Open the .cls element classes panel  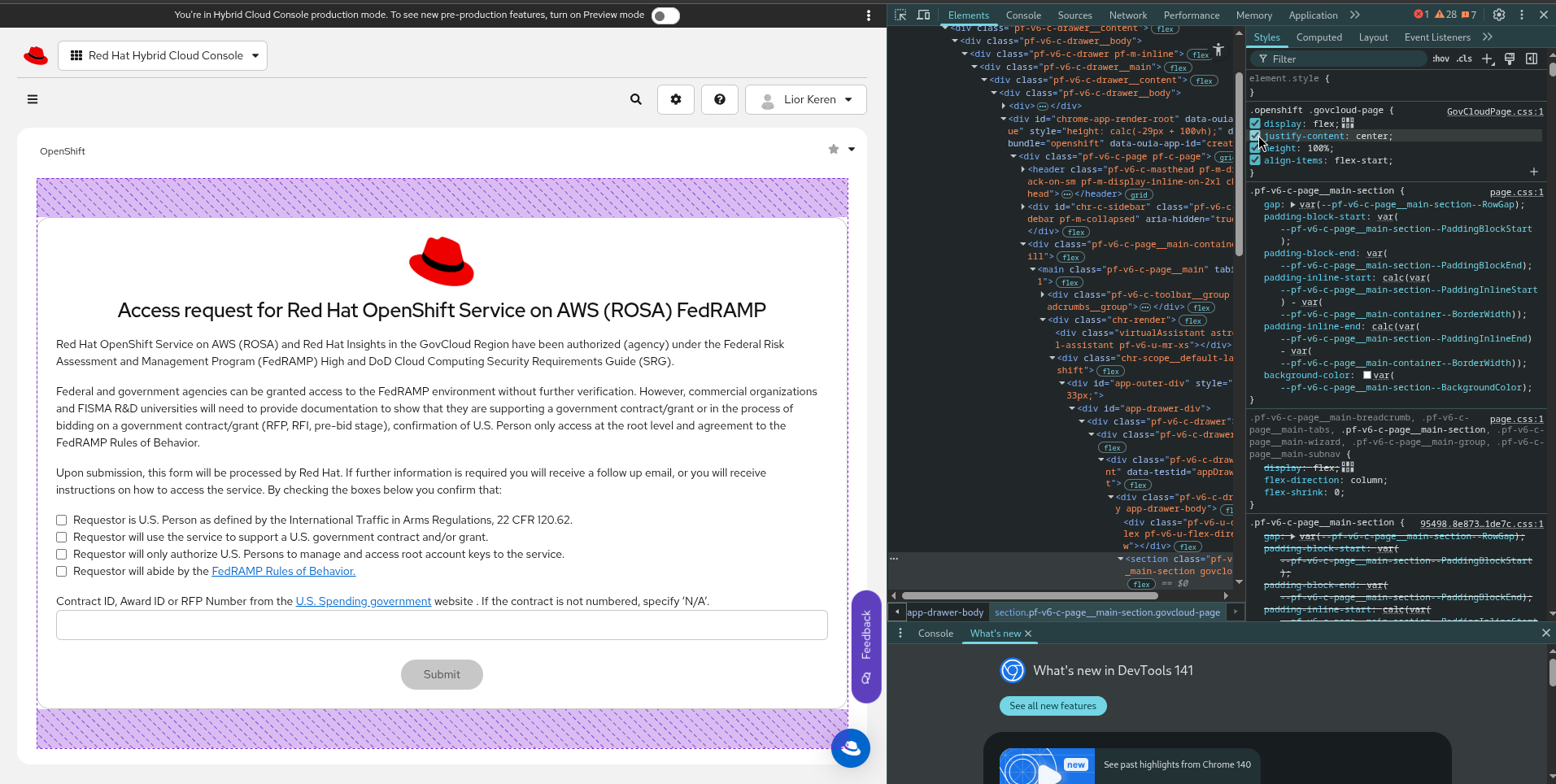point(1464,59)
